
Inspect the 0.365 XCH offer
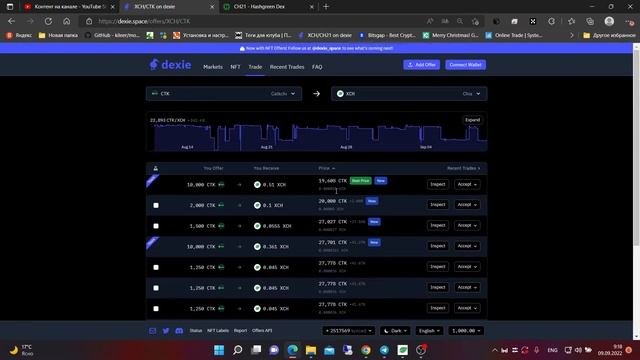pos(438,246)
